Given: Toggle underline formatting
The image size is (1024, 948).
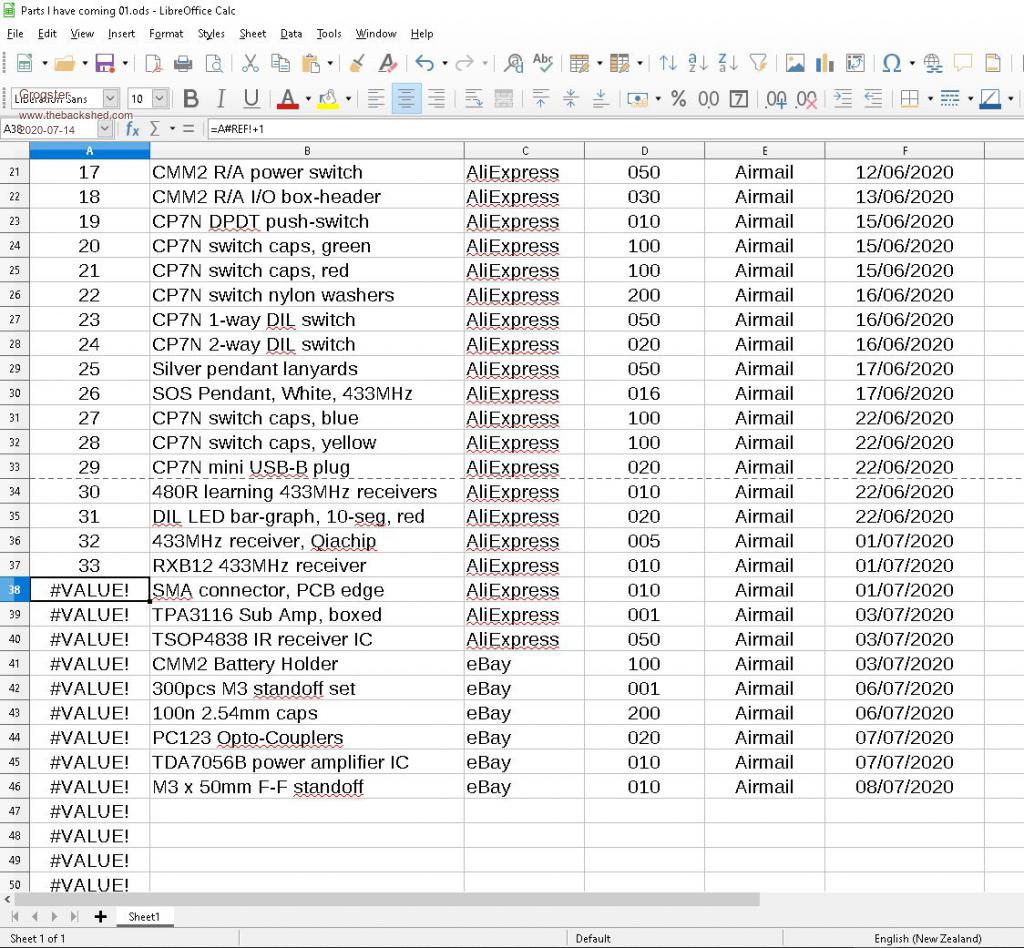Looking at the screenshot, I should coord(251,99).
